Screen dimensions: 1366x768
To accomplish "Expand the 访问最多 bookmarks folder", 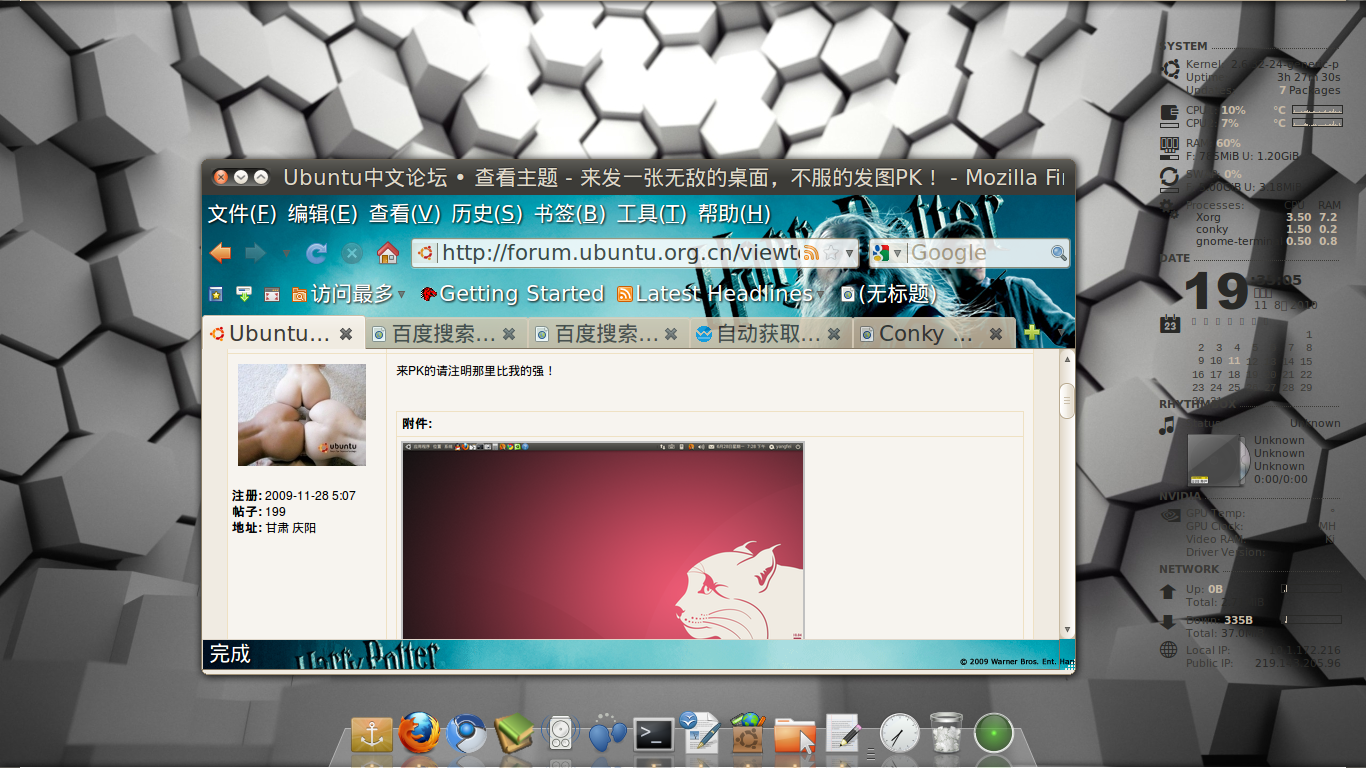I will [x=350, y=294].
